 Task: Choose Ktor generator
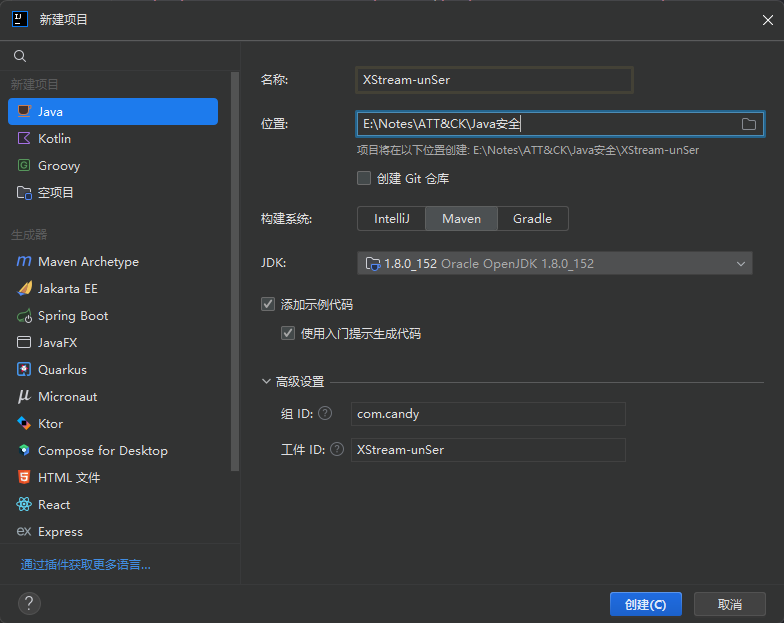point(113,424)
